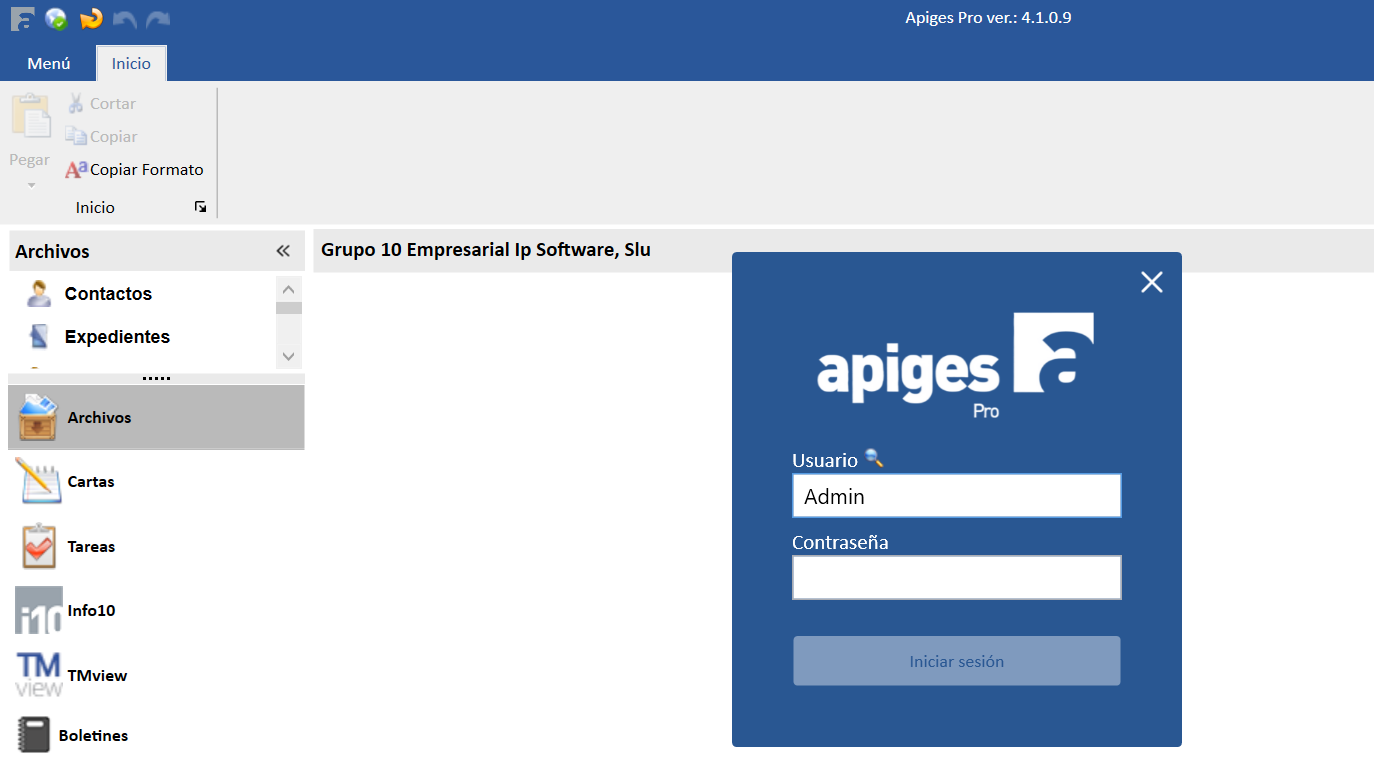Collapse the Archivos side panel
The height and width of the screenshot is (771, 1374).
coord(283,251)
